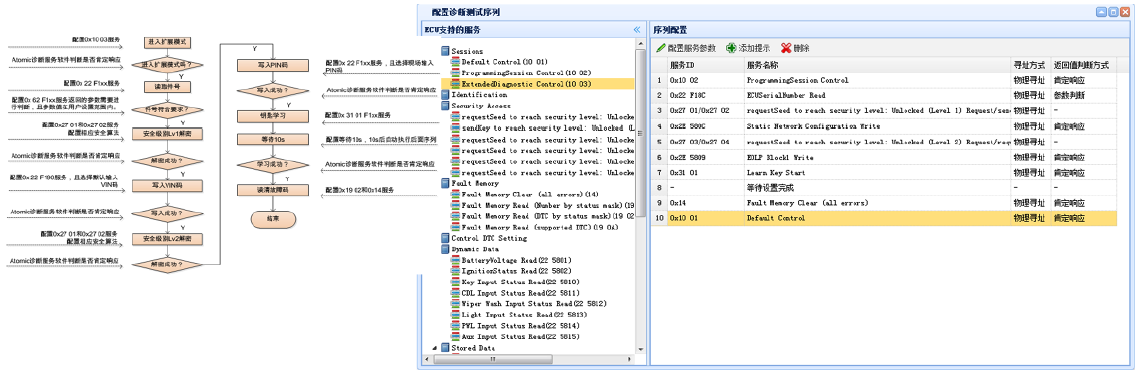Click the Control DTC Setting folder icon
1142x376 pixels.
coord(446,238)
